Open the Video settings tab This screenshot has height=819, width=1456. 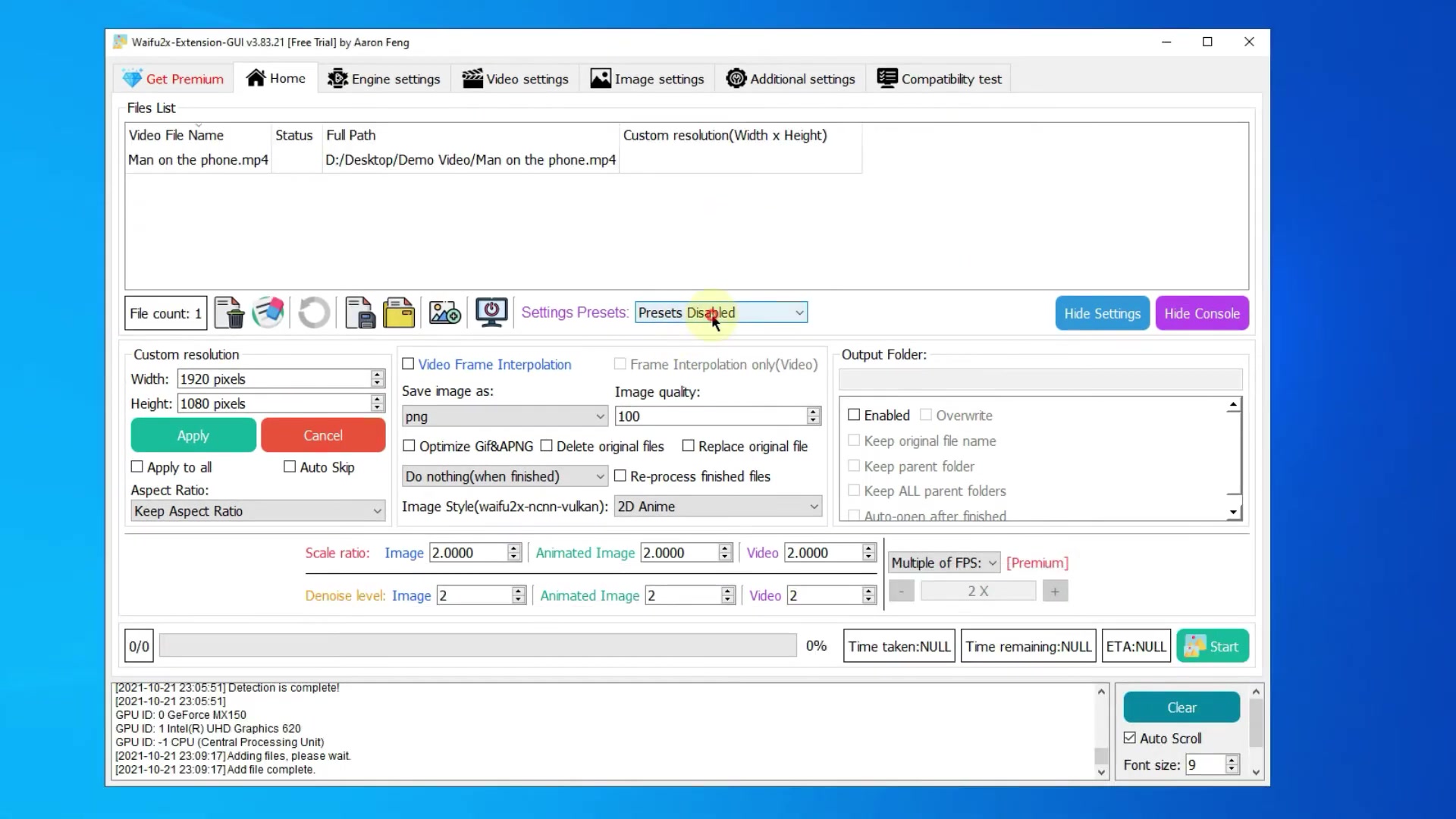516,79
